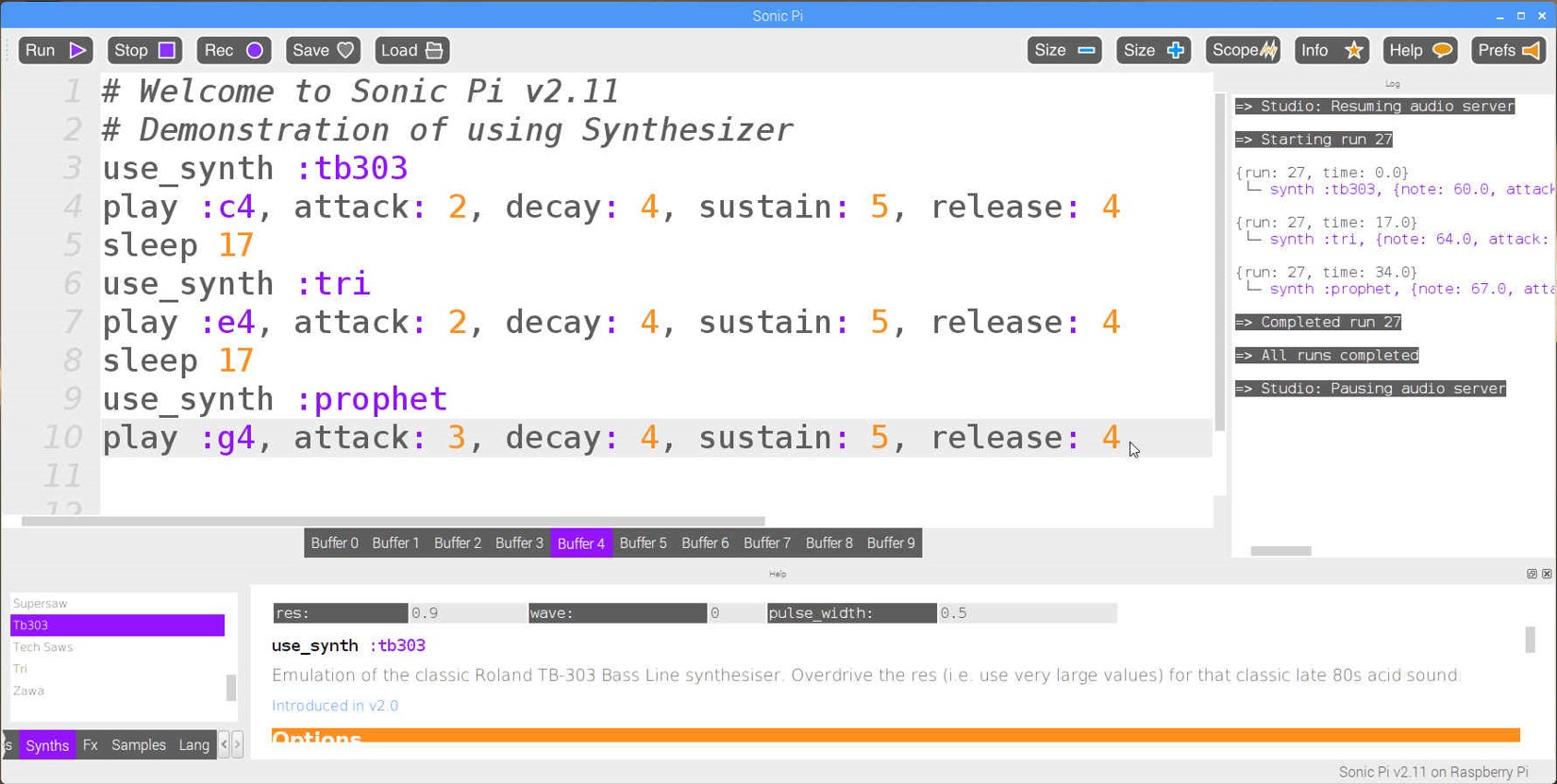Switch to Buffer 5 tab

click(x=643, y=543)
